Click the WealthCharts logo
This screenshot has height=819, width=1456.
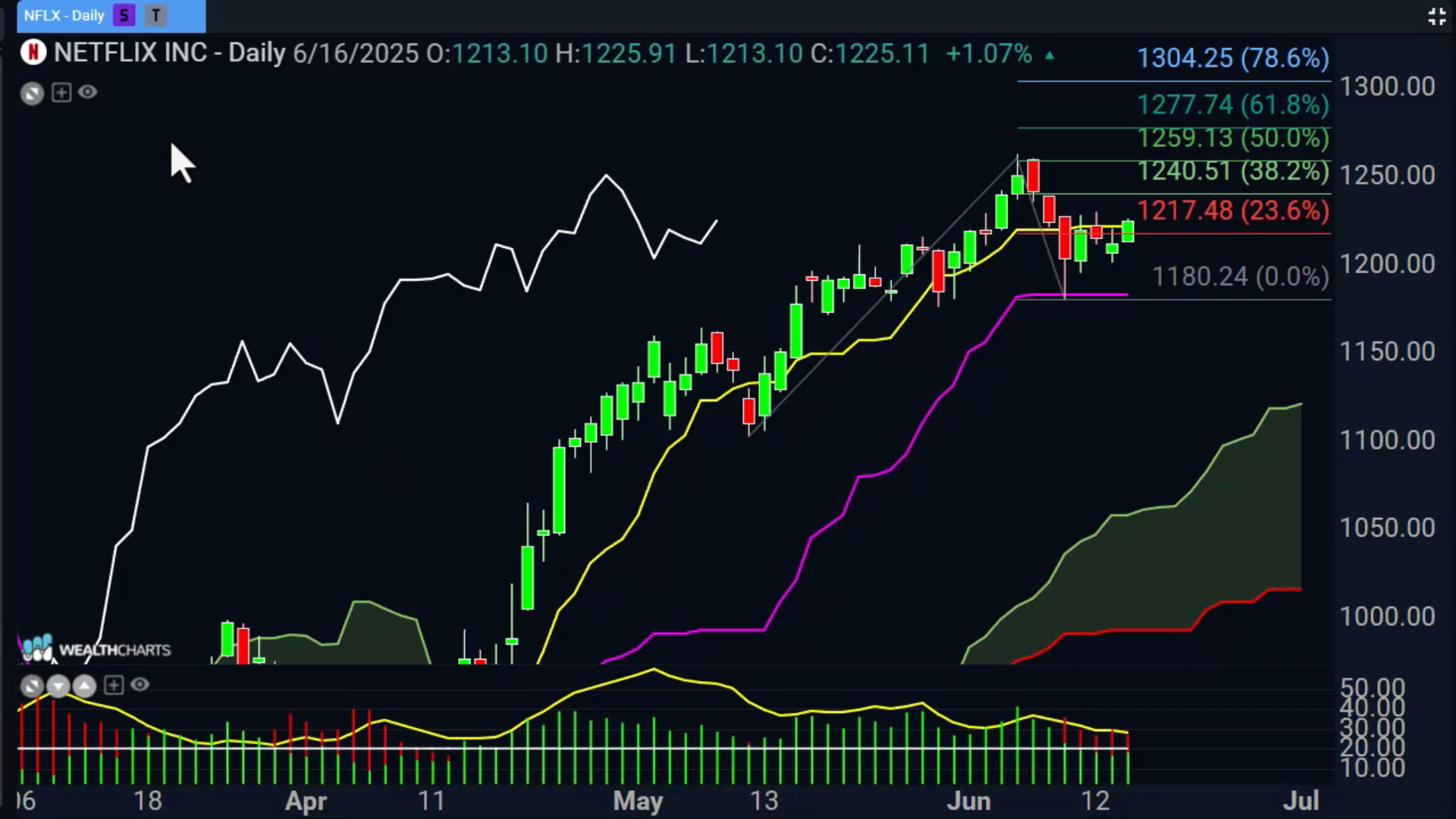pos(95,649)
